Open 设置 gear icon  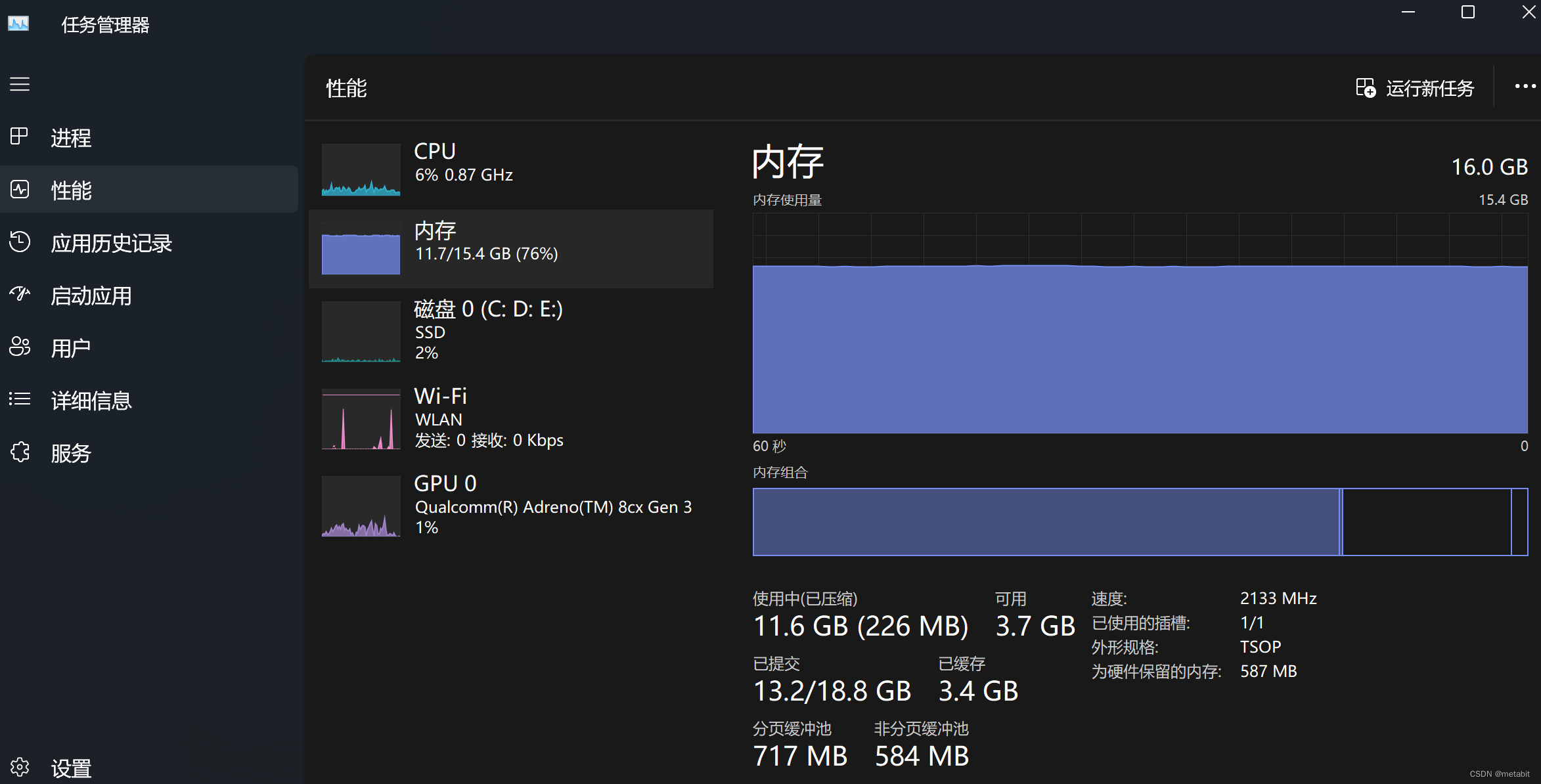coord(20,767)
